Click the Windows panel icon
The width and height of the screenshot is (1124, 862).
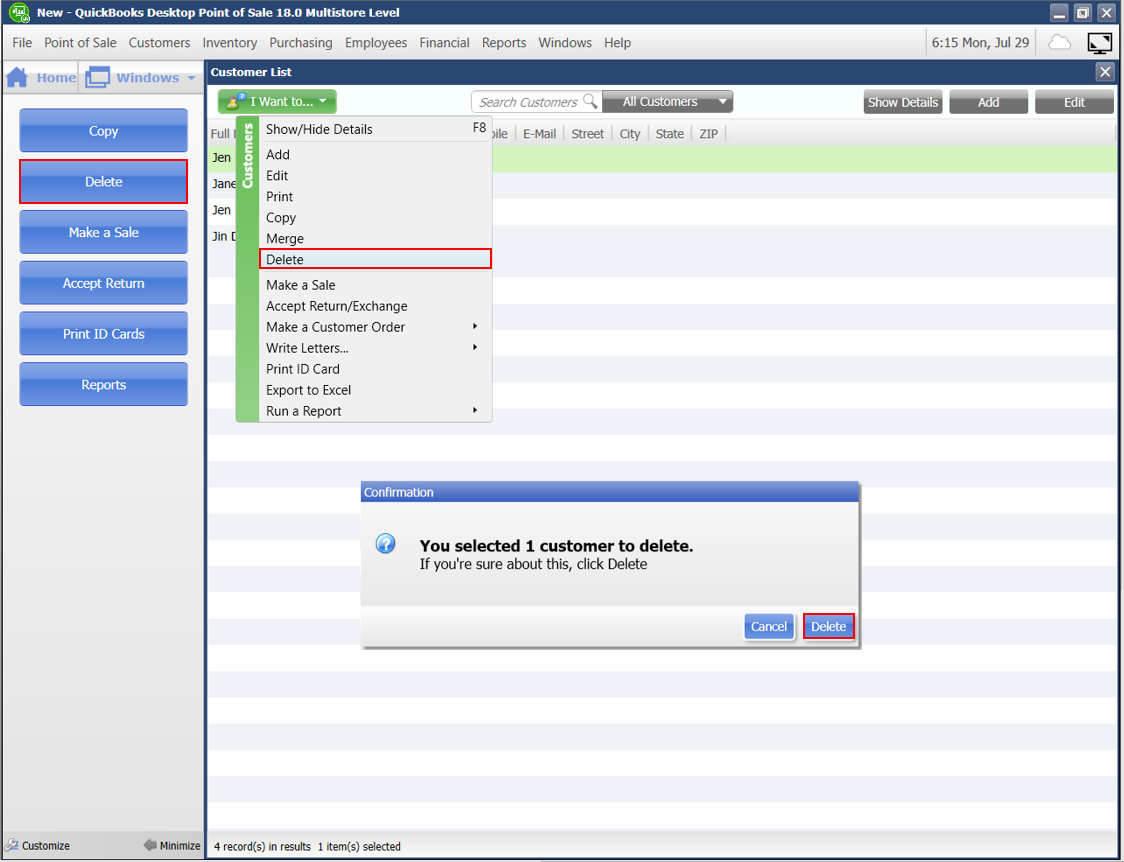point(97,77)
